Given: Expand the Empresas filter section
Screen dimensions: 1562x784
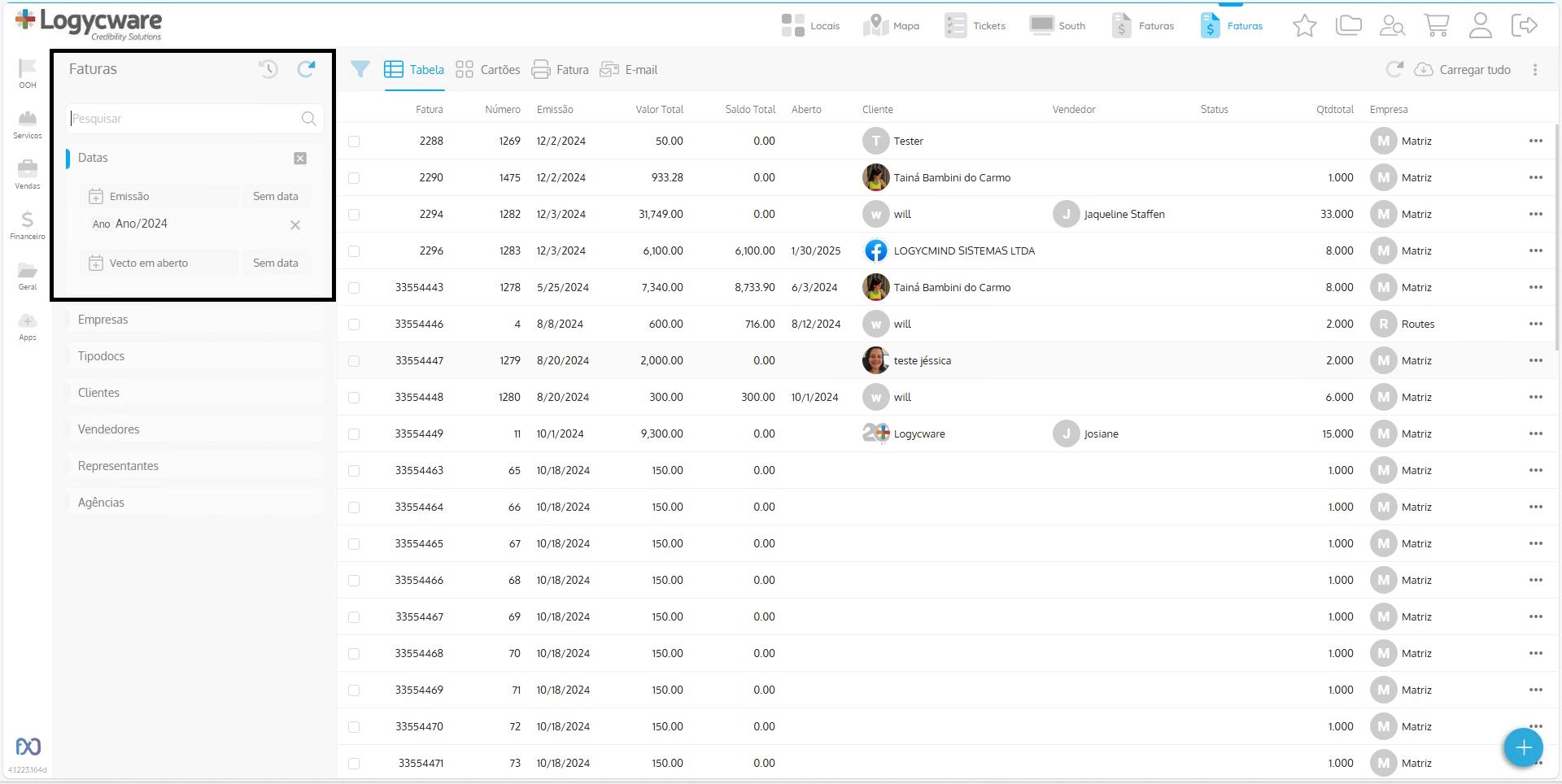Looking at the screenshot, I should click(x=103, y=320).
